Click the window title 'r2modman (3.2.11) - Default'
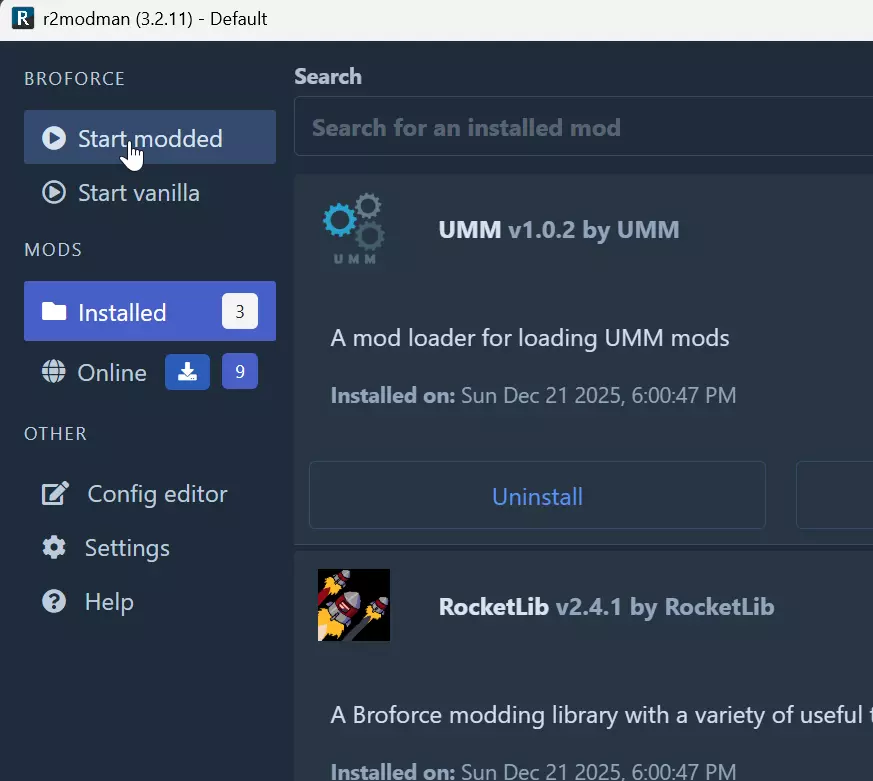The width and height of the screenshot is (873, 781). 155,19
